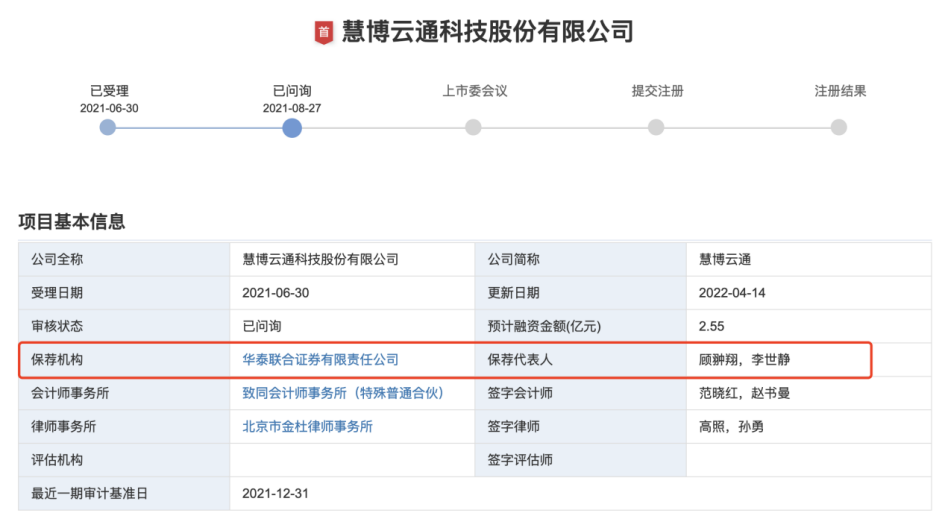945x513 pixels.
Task: Click the 保荐代表人 value 顾翀翔，李世静
Action: pyautogui.click(x=744, y=360)
